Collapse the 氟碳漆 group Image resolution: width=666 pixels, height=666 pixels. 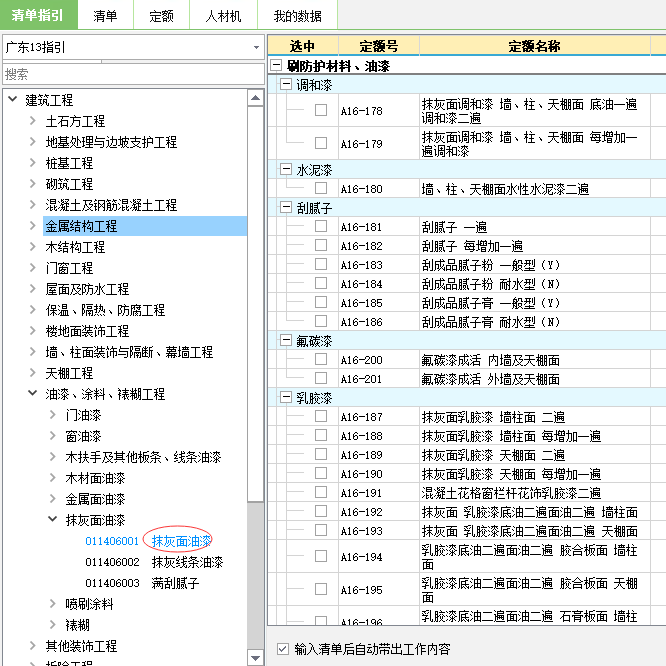(286, 340)
